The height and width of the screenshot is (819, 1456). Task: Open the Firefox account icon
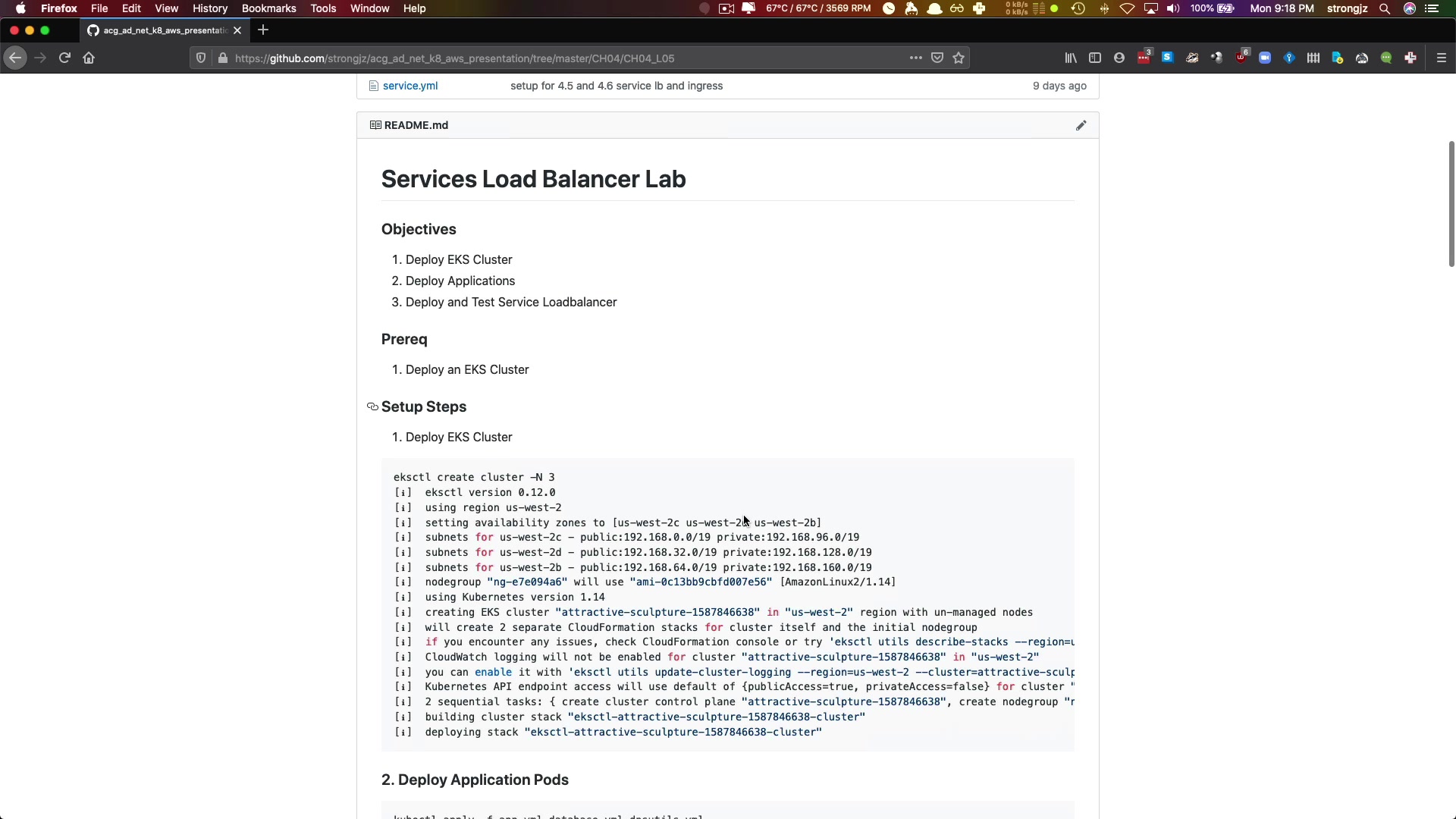(1119, 58)
